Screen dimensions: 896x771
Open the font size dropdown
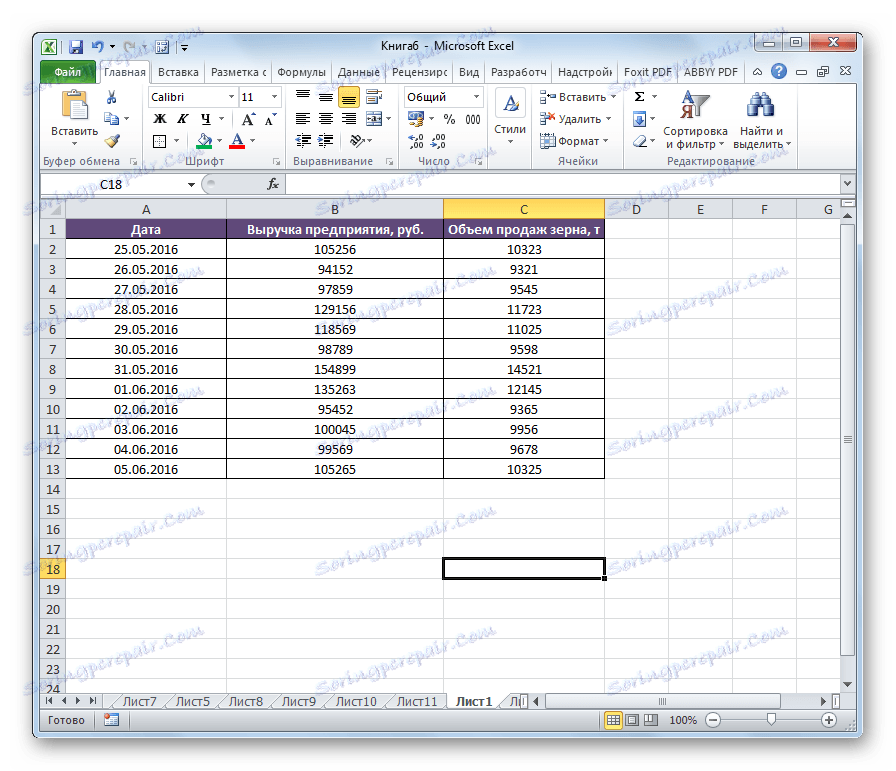[275, 97]
